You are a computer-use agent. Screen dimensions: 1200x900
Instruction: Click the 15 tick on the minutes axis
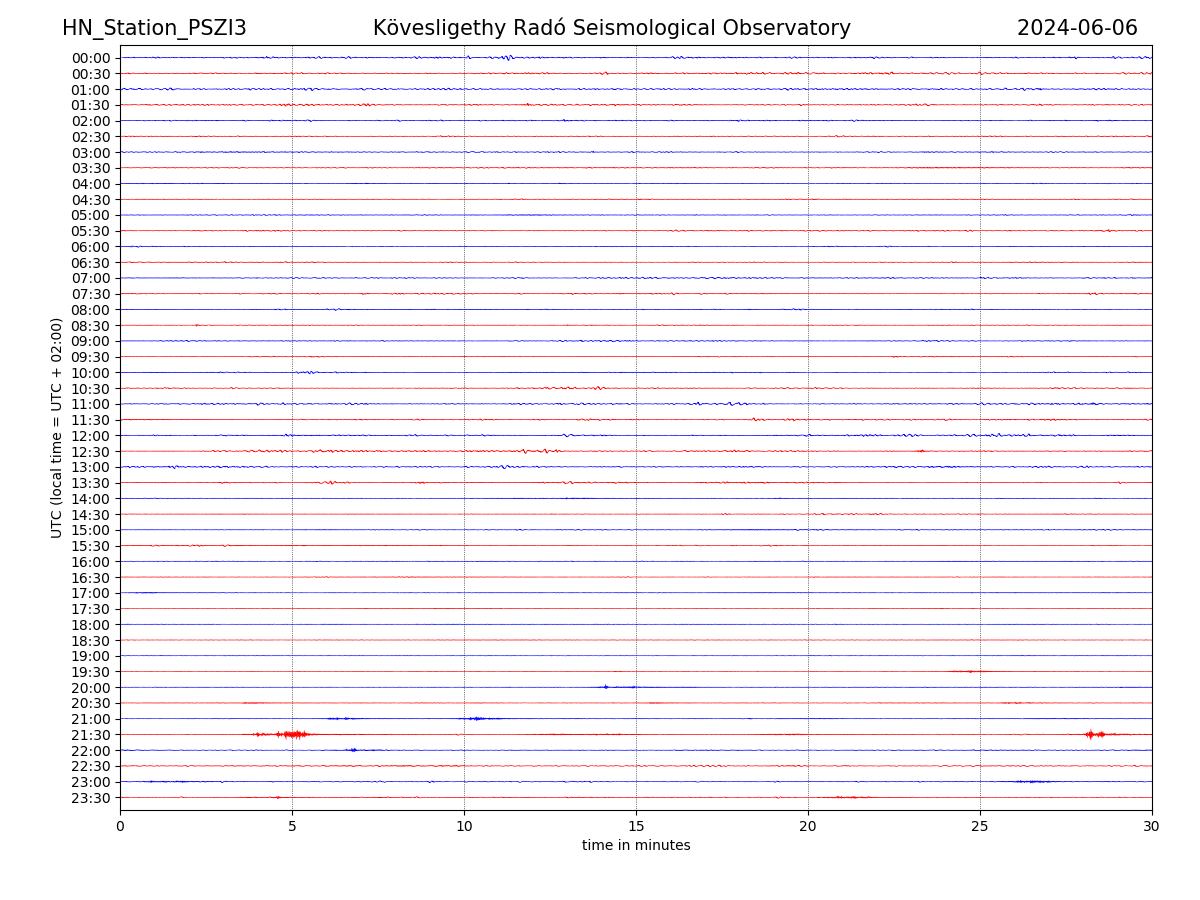pos(636,827)
